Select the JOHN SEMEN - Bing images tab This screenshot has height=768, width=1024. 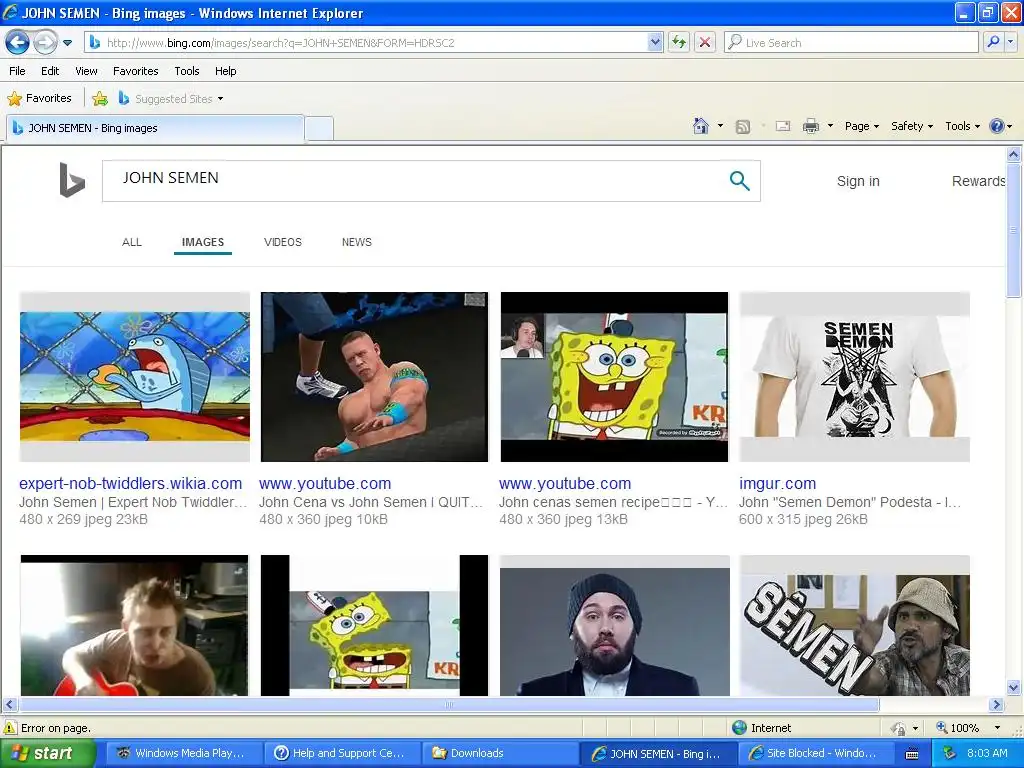click(155, 128)
